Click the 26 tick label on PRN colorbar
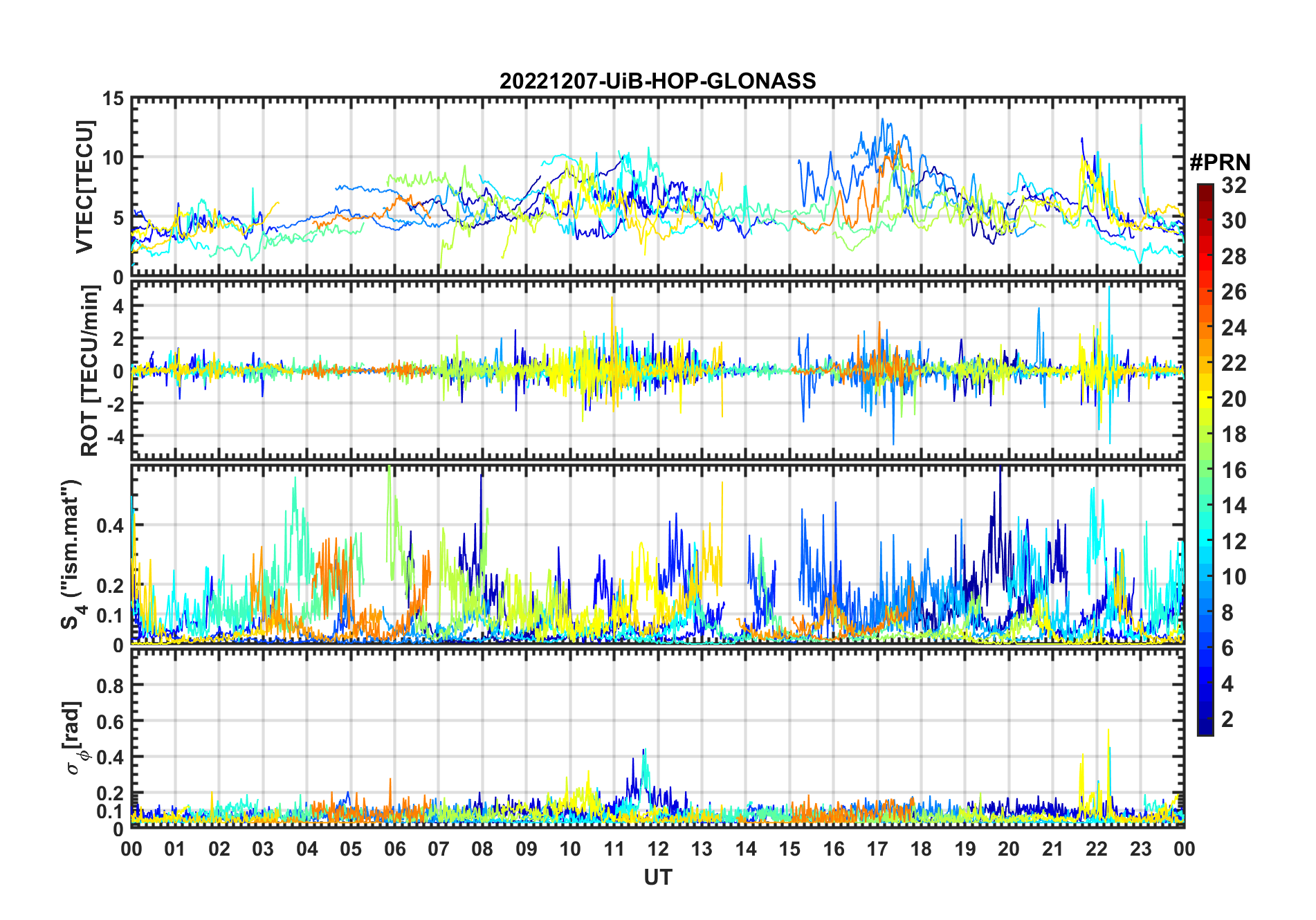The width and height of the screenshot is (1316, 920). pos(1234,292)
